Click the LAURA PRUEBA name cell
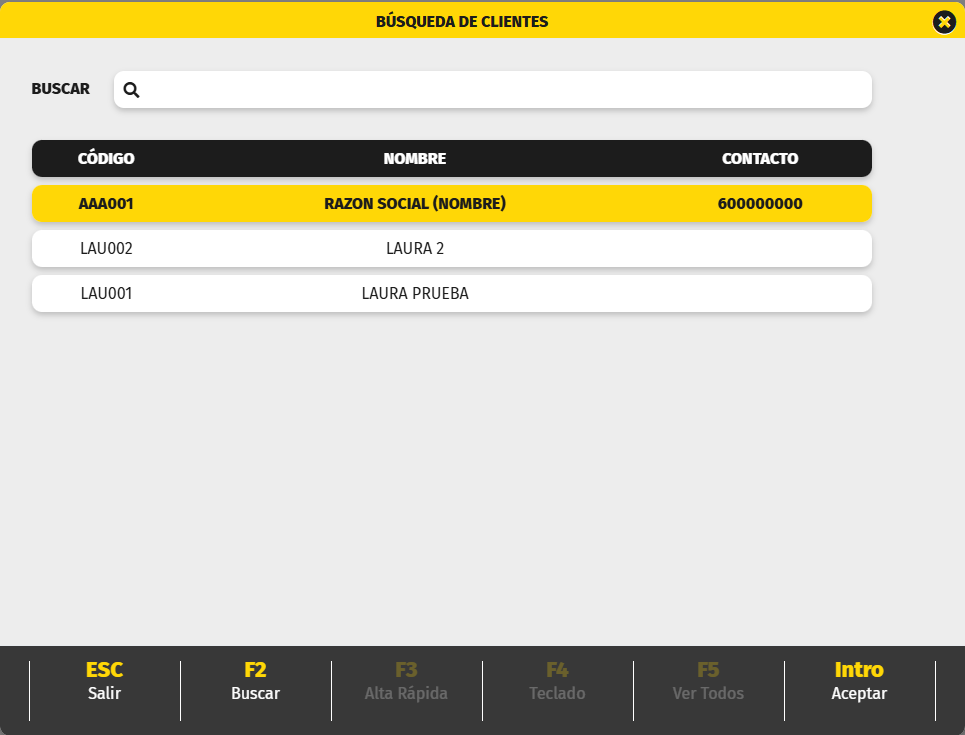The height and width of the screenshot is (735, 965). pos(415,294)
